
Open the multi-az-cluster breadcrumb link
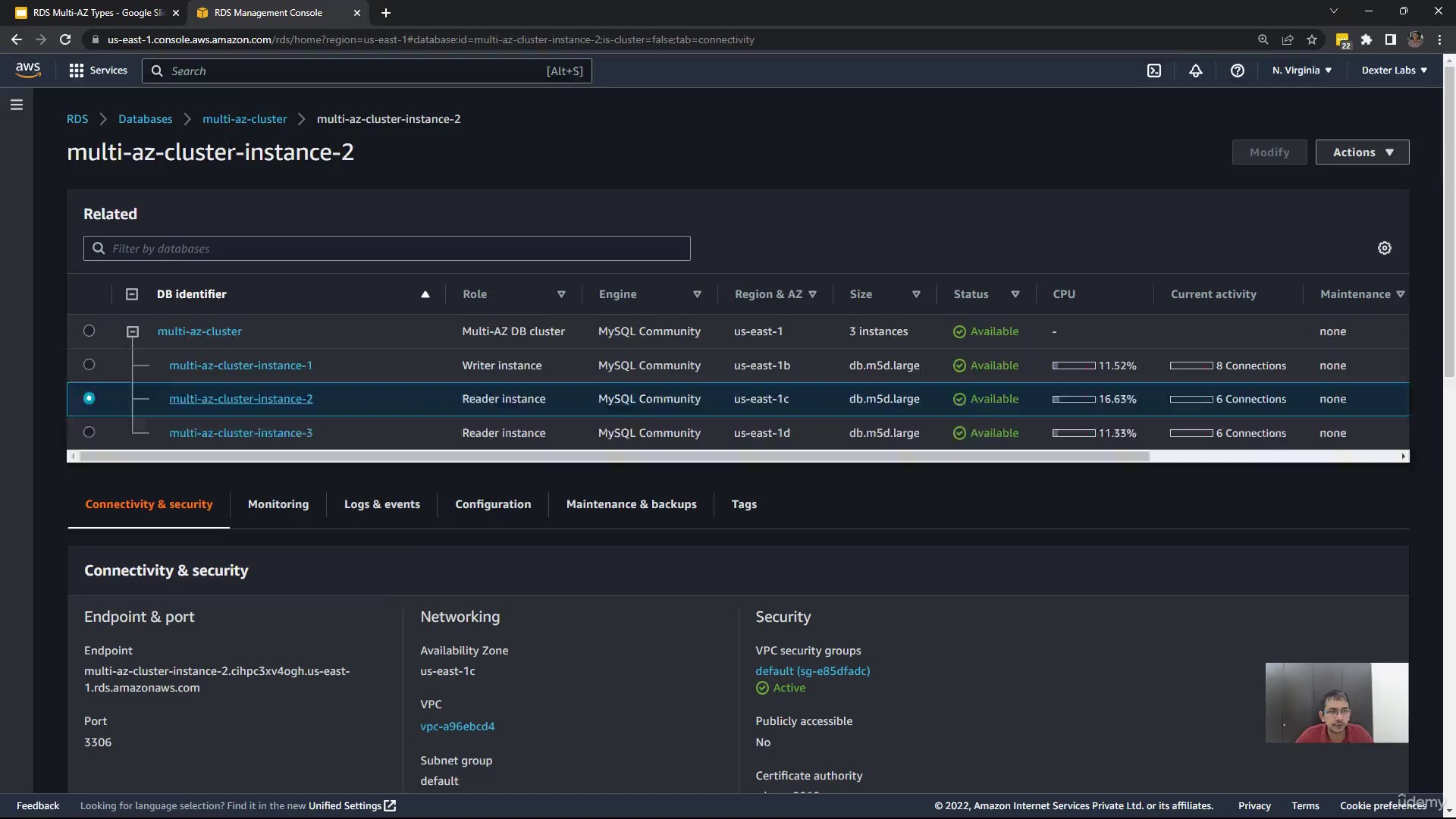tap(244, 119)
